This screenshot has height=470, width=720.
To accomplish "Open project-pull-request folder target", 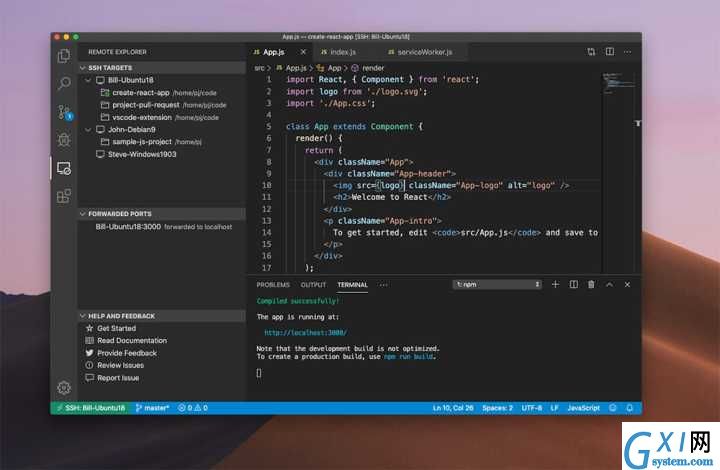I will pyautogui.click(x=162, y=105).
